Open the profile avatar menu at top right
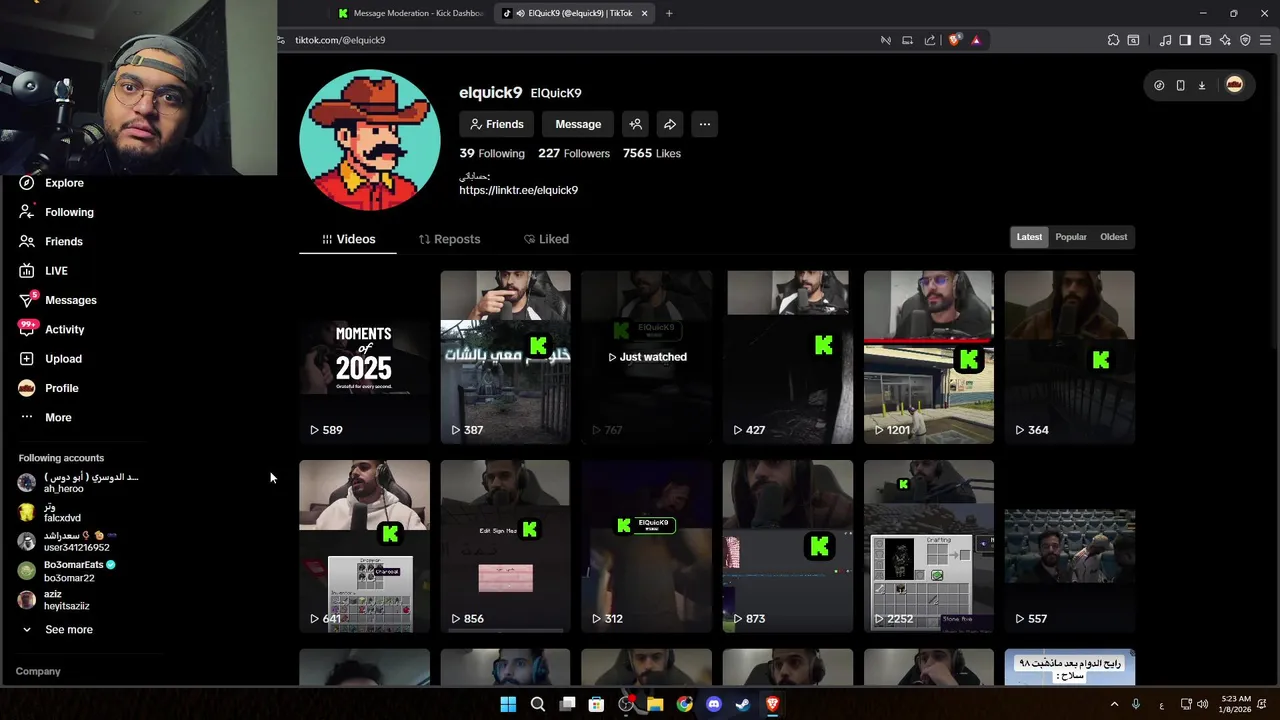 point(1234,85)
